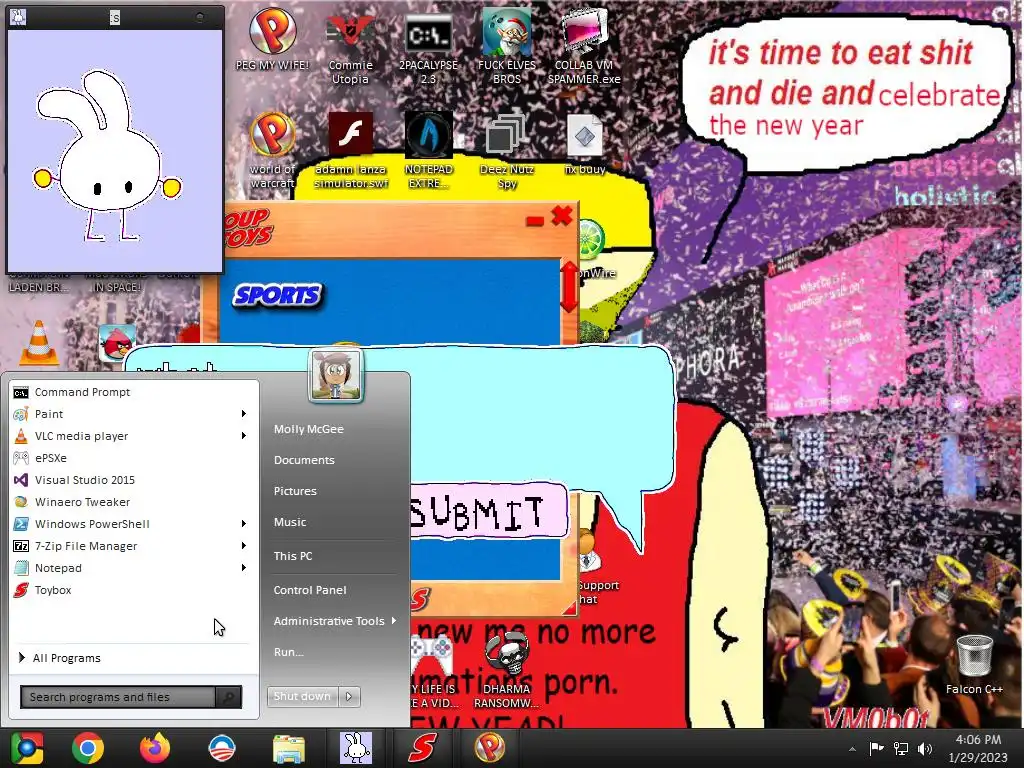Open Action Center flag tray icon
The image size is (1024, 768).
pyautogui.click(x=876, y=748)
